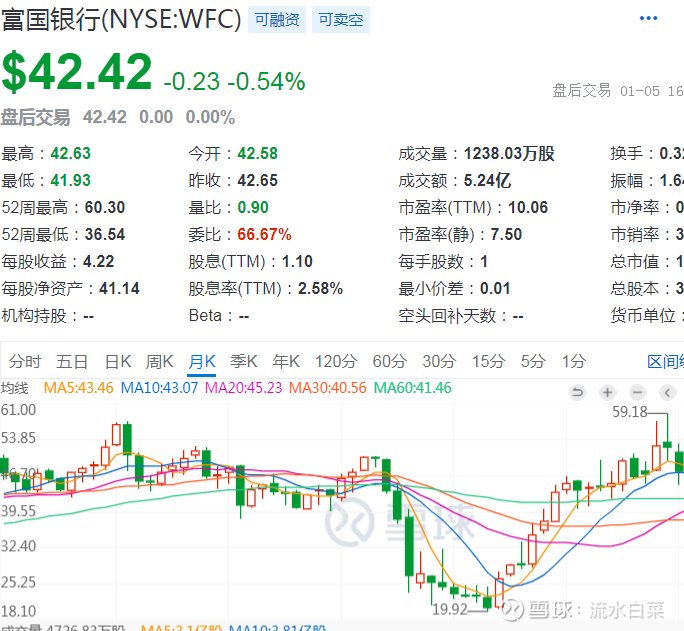Click the 量比 value 0.90
Viewport: 684px width, 631px height.
253,208
